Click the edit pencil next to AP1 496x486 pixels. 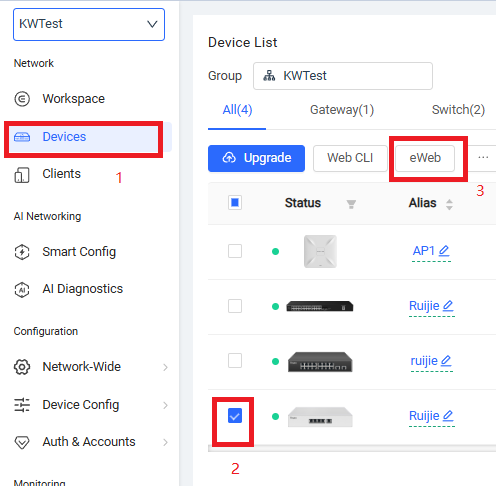[444, 250]
